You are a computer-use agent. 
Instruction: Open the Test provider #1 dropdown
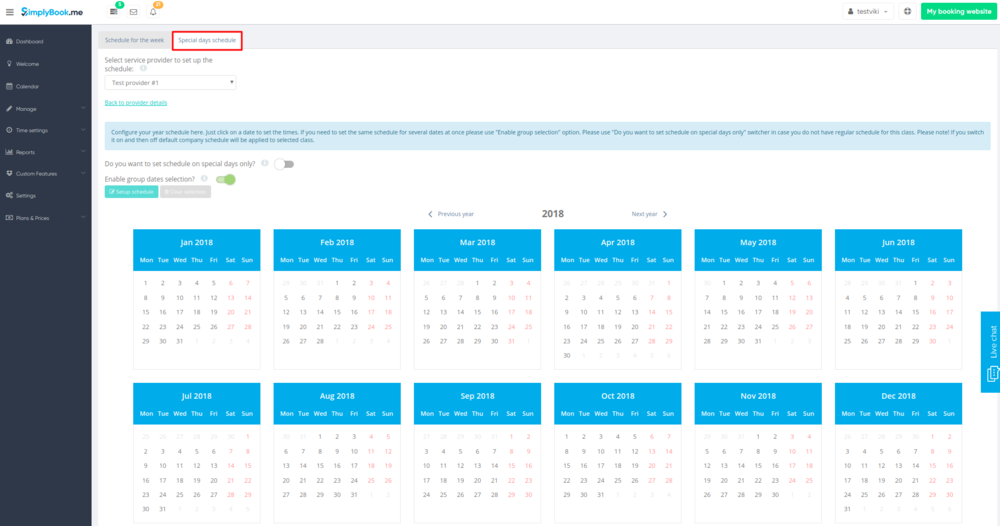tap(170, 83)
